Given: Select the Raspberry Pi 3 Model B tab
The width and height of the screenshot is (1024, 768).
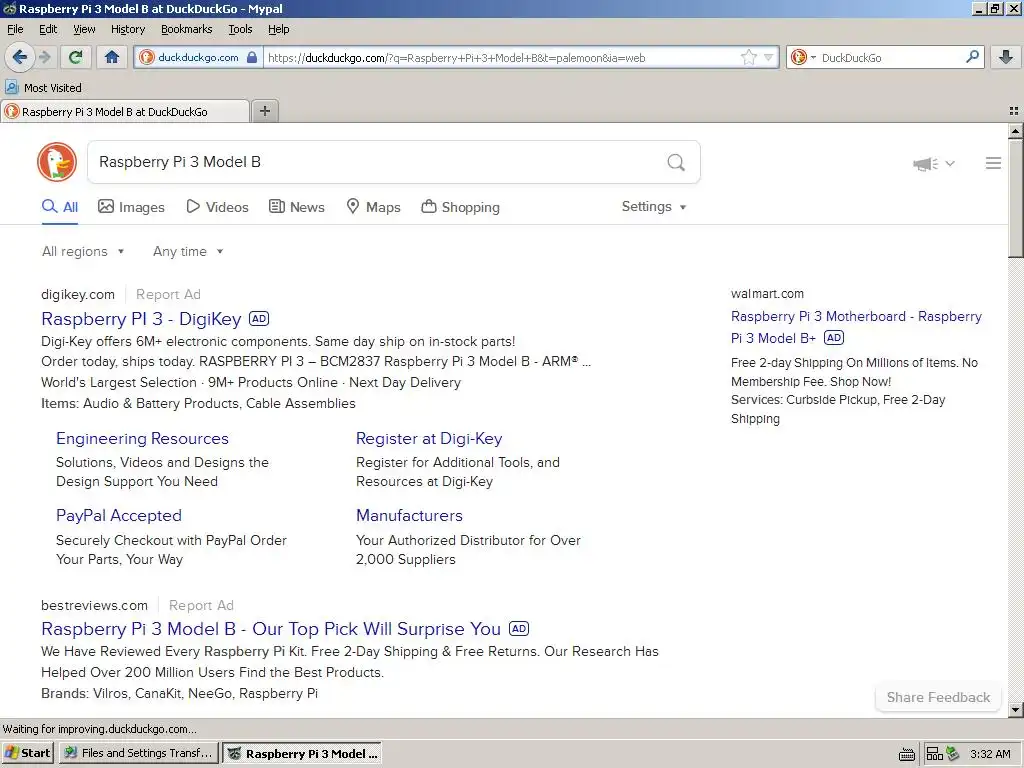Looking at the screenshot, I should pos(125,112).
